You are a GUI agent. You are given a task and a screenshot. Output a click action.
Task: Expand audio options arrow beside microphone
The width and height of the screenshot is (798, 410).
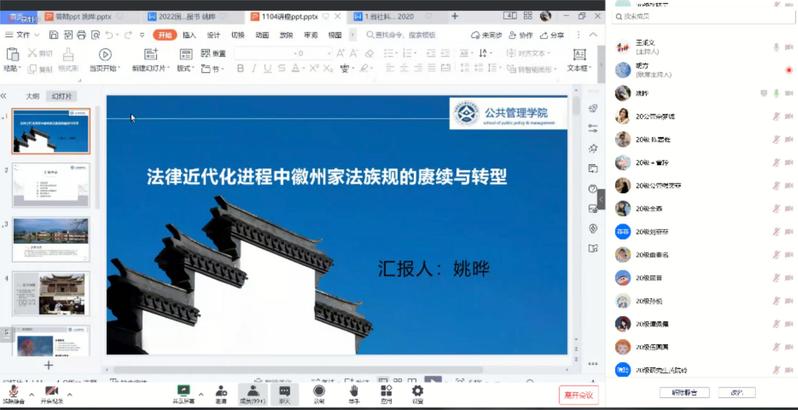pyautogui.click(x=32, y=391)
